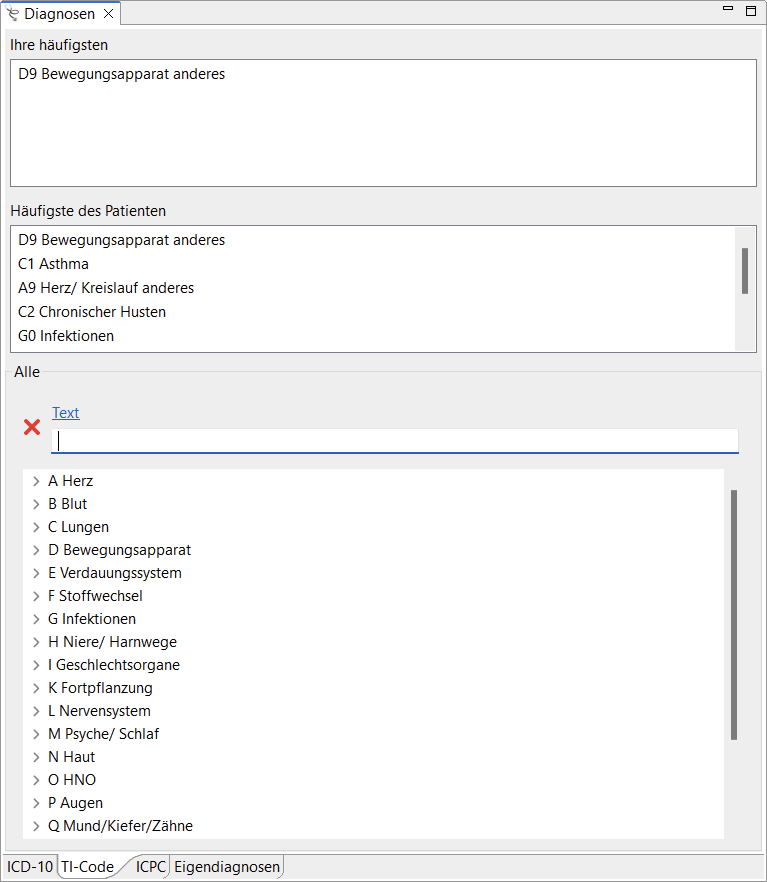Select D9 Bewegungsapparat anderes under Ihre häufigsten
This screenshot has height=882, width=767.
pos(121,74)
